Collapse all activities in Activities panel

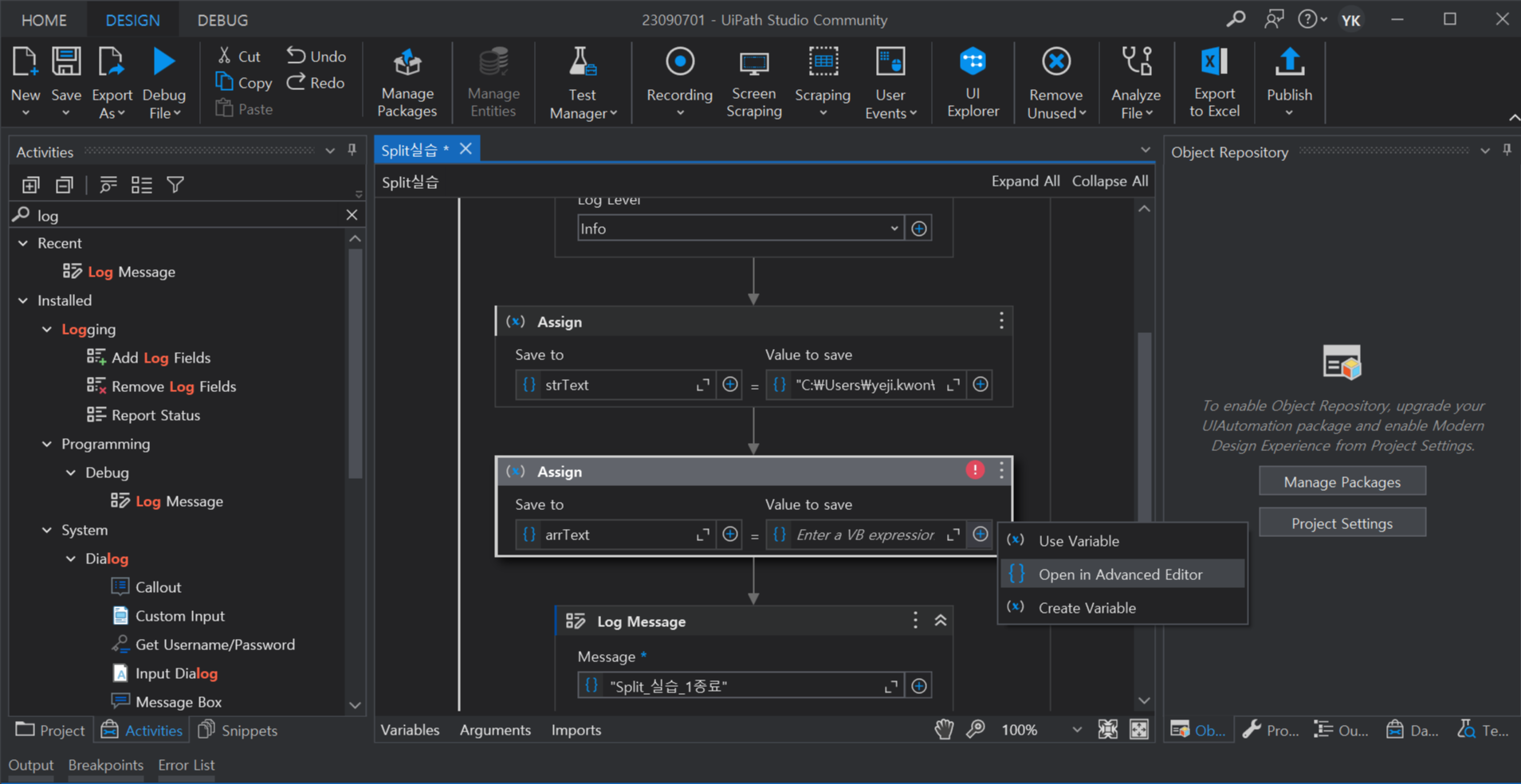click(65, 185)
